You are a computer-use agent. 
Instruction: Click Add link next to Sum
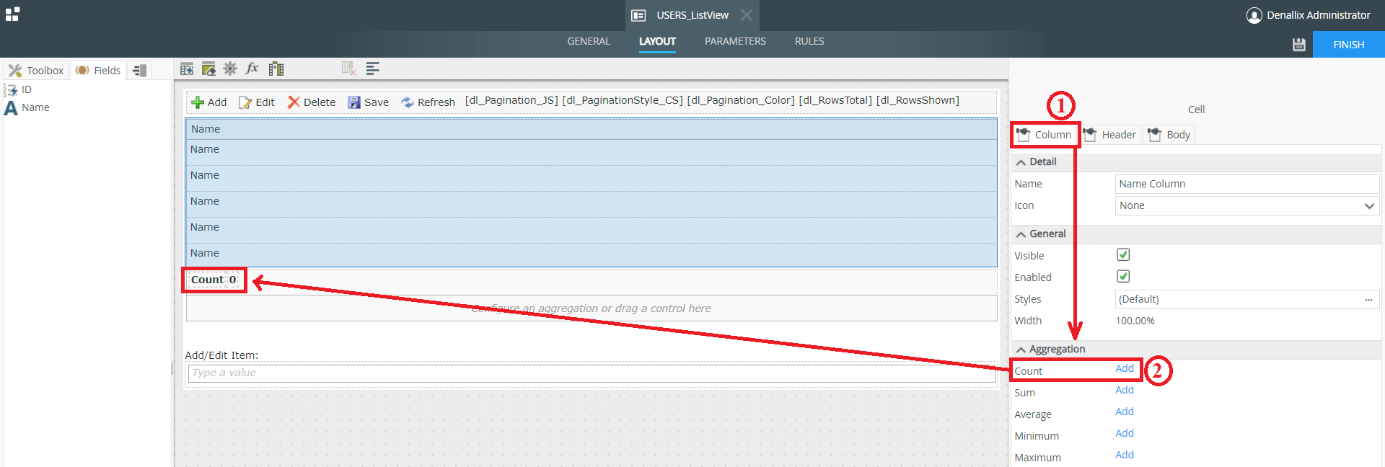(x=1124, y=390)
